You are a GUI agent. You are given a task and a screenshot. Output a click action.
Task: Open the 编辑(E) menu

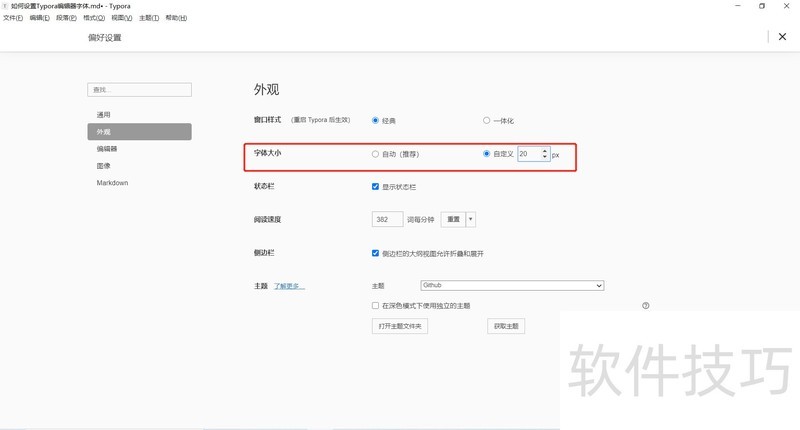(39, 18)
